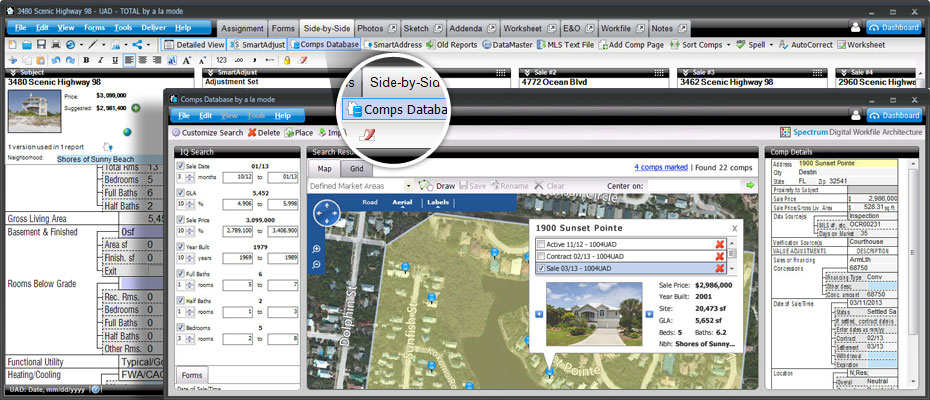Click the map pan control circle
The height and width of the screenshot is (400, 930).
[x=326, y=213]
